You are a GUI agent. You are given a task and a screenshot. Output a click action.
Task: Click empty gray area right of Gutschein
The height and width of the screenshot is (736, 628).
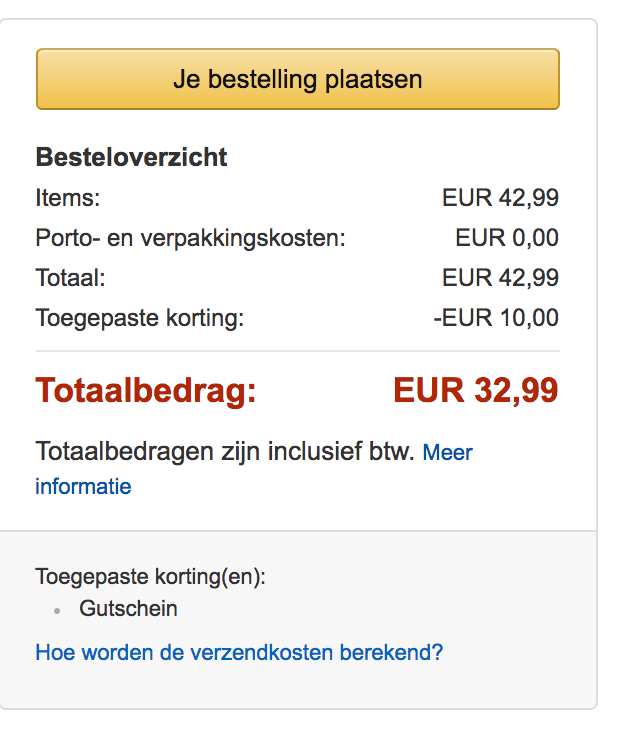400,608
